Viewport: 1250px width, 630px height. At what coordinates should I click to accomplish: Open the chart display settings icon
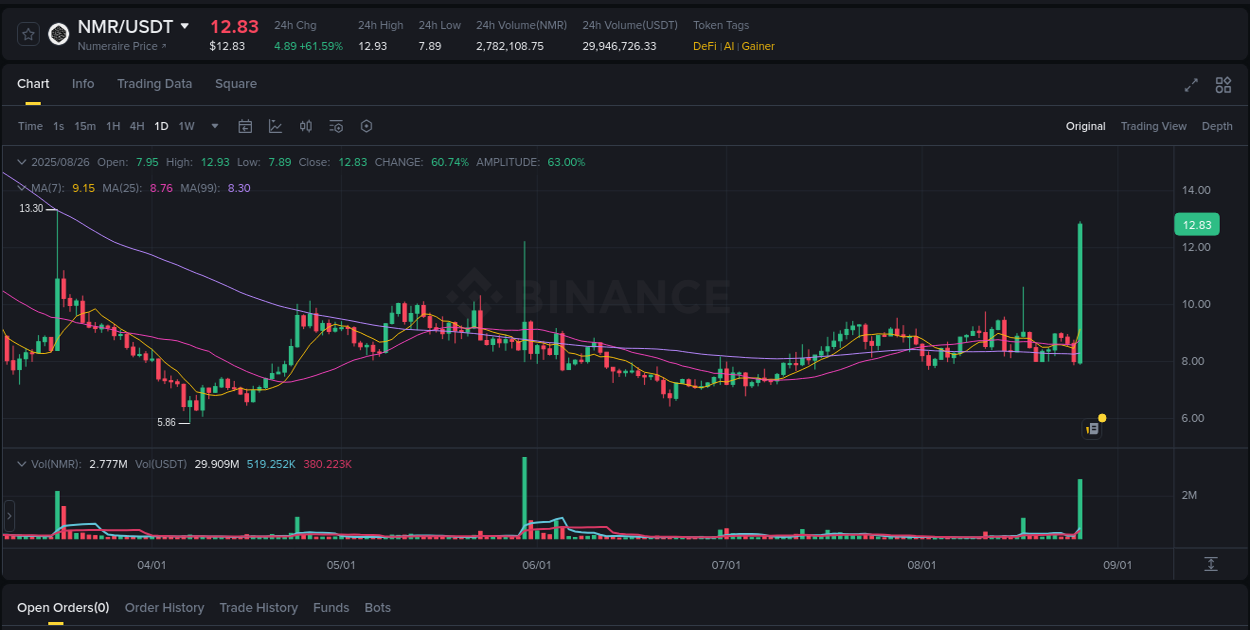tap(336, 125)
